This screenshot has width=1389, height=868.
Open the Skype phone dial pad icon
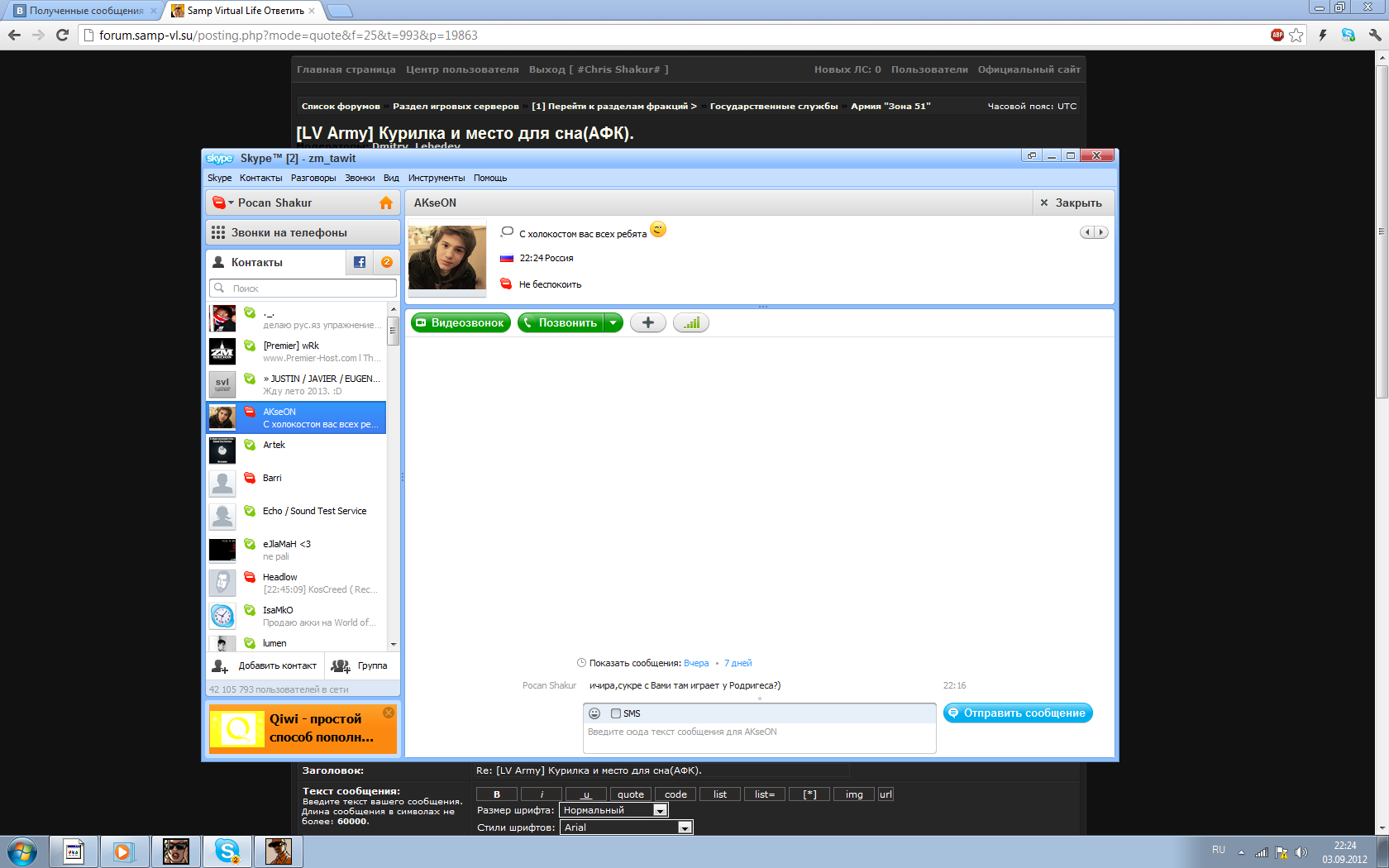click(x=218, y=232)
